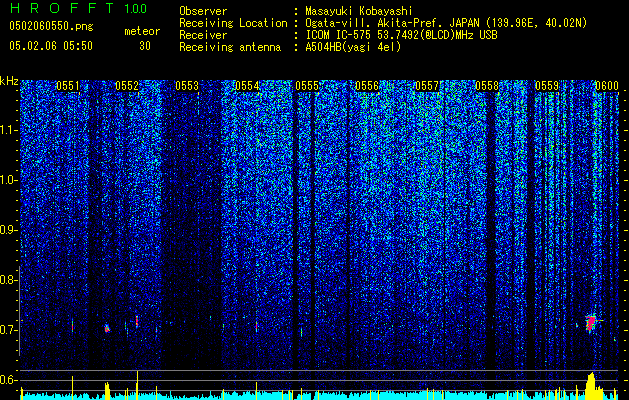
Task: Click the 0557 time marker
Action: click(427, 86)
